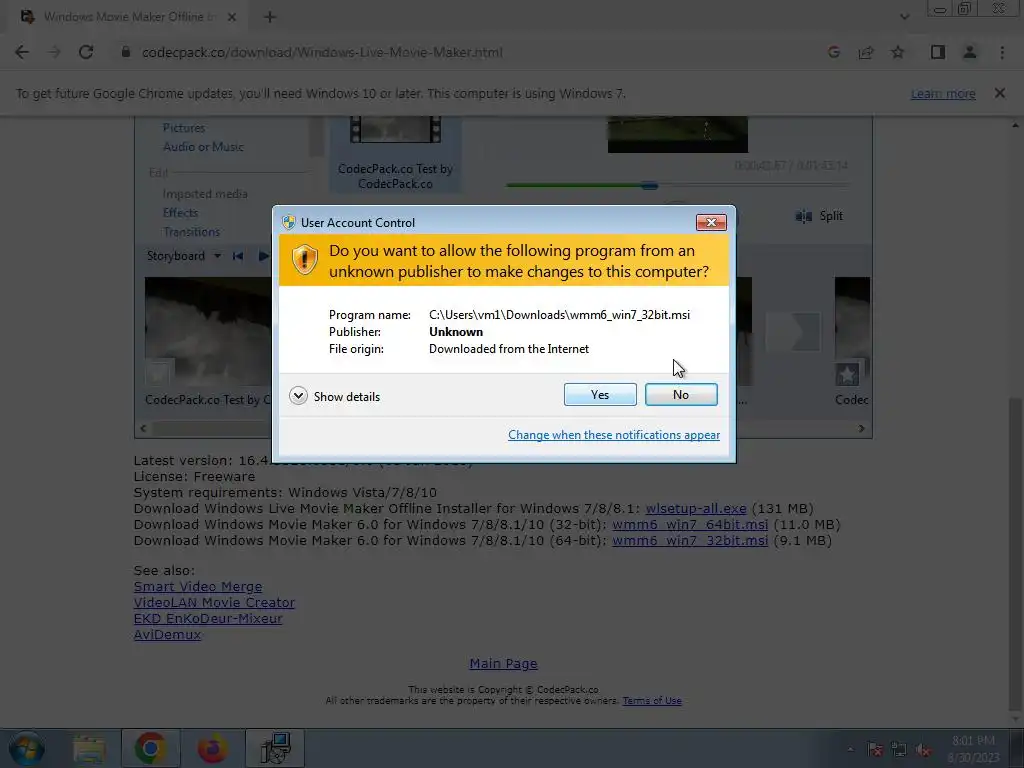The height and width of the screenshot is (768, 1024).
Task: Click the Google icon in Chrome toolbar
Action: coord(834,52)
